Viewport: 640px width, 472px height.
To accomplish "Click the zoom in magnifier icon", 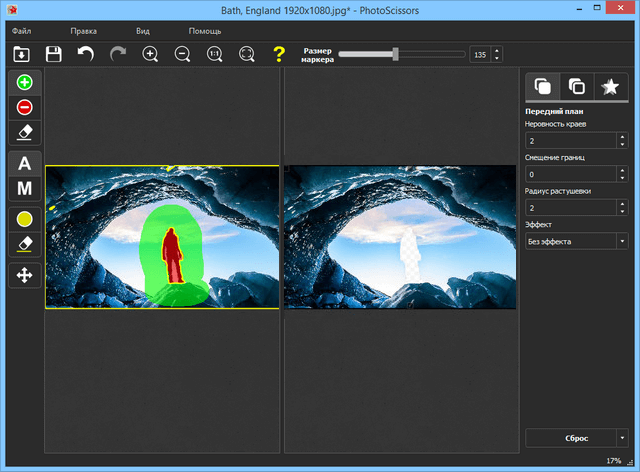I will click(150, 54).
